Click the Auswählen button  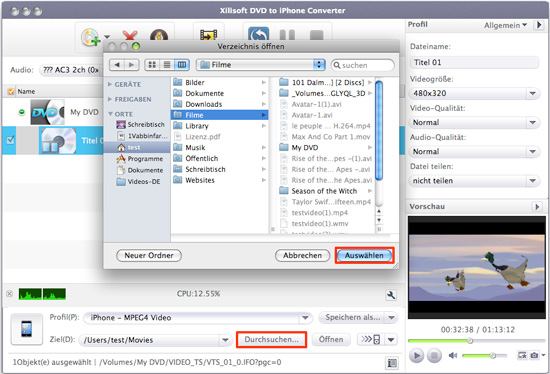364,255
